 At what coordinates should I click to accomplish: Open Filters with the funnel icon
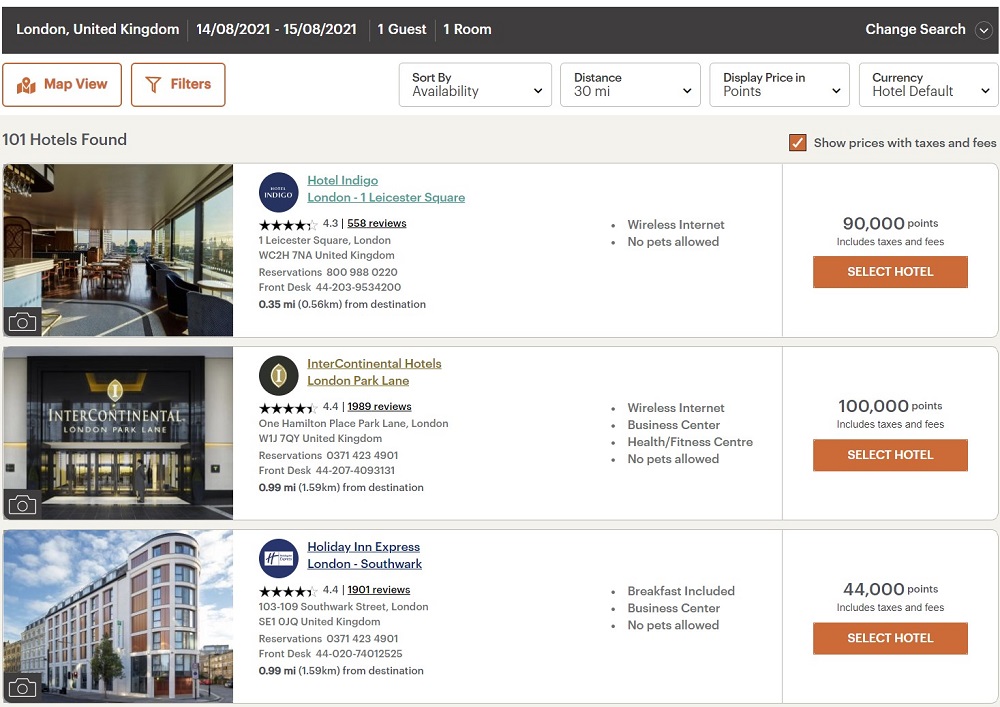coord(178,85)
